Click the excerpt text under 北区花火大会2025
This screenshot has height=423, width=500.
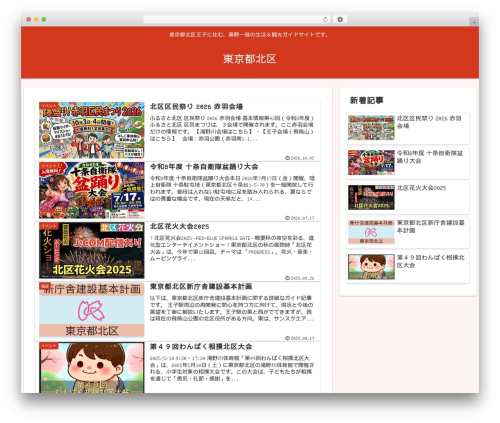(x=232, y=248)
